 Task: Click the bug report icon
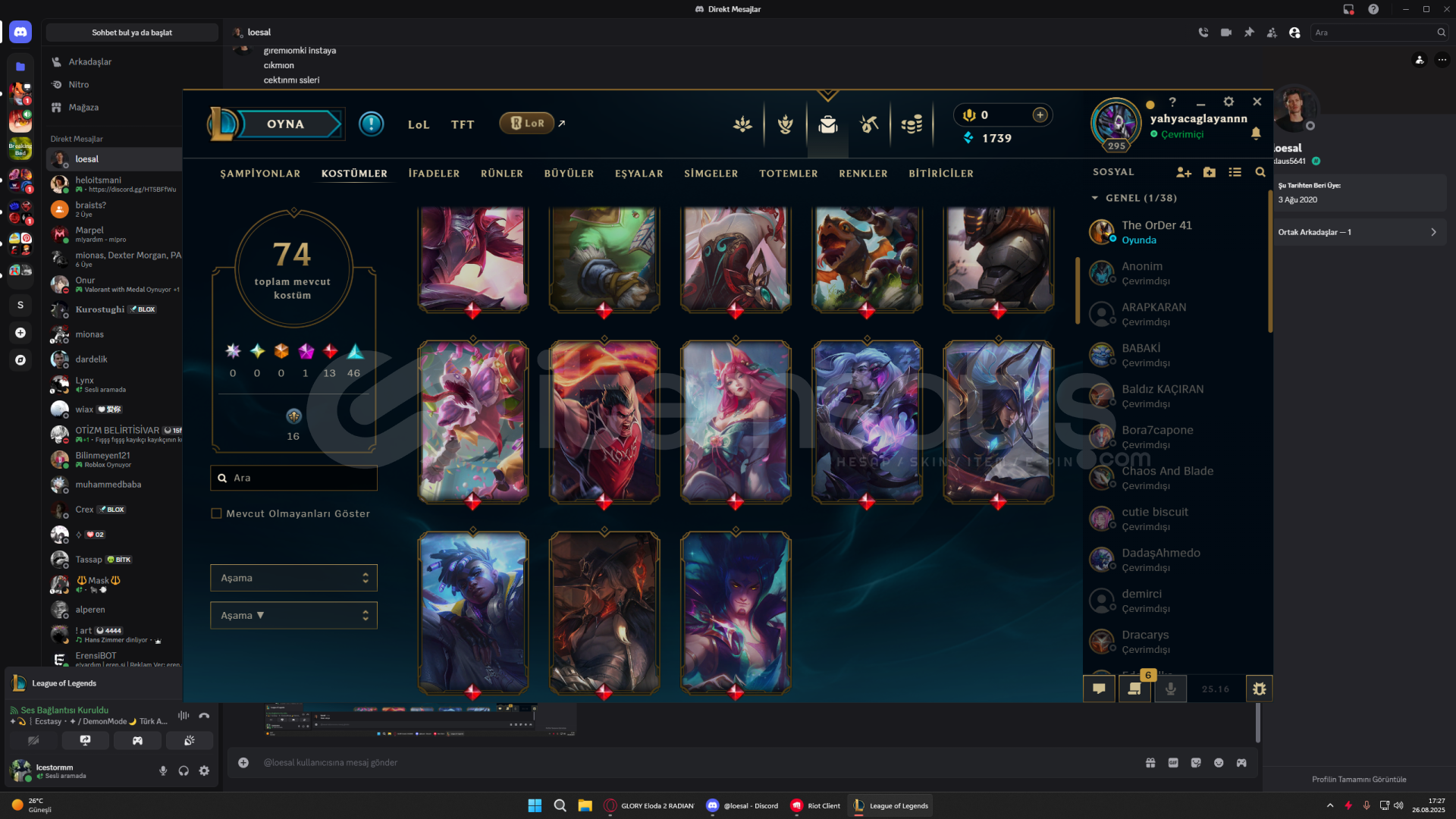1259,689
